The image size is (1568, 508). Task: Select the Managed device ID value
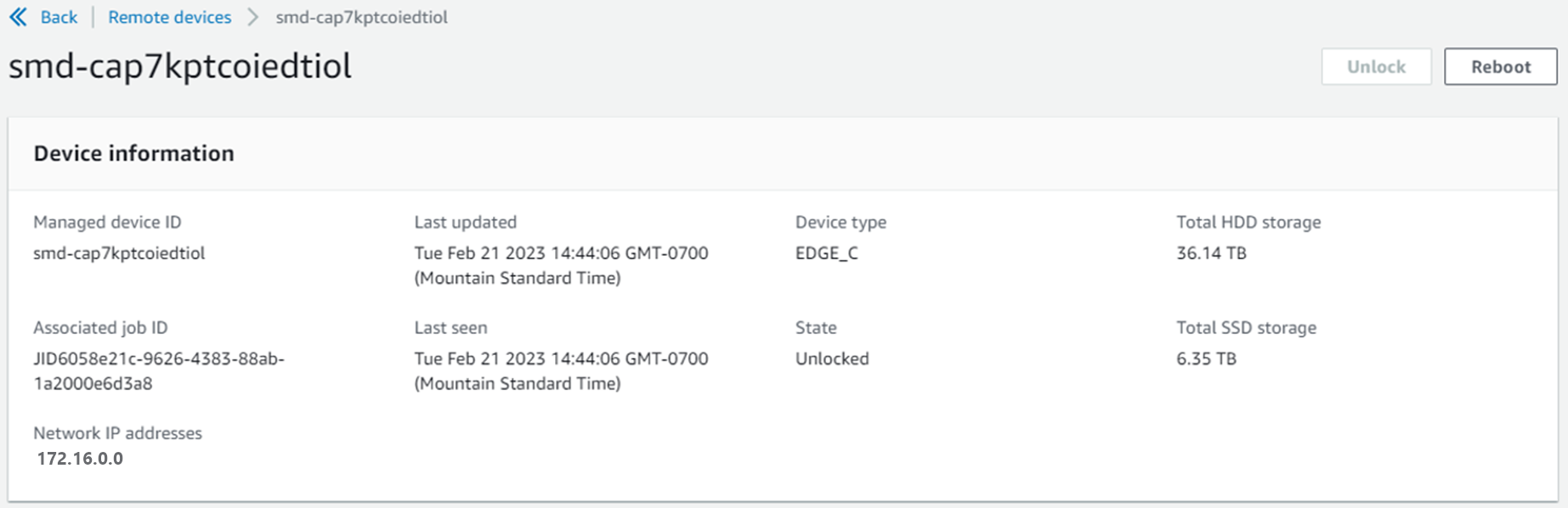(x=119, y=253)
